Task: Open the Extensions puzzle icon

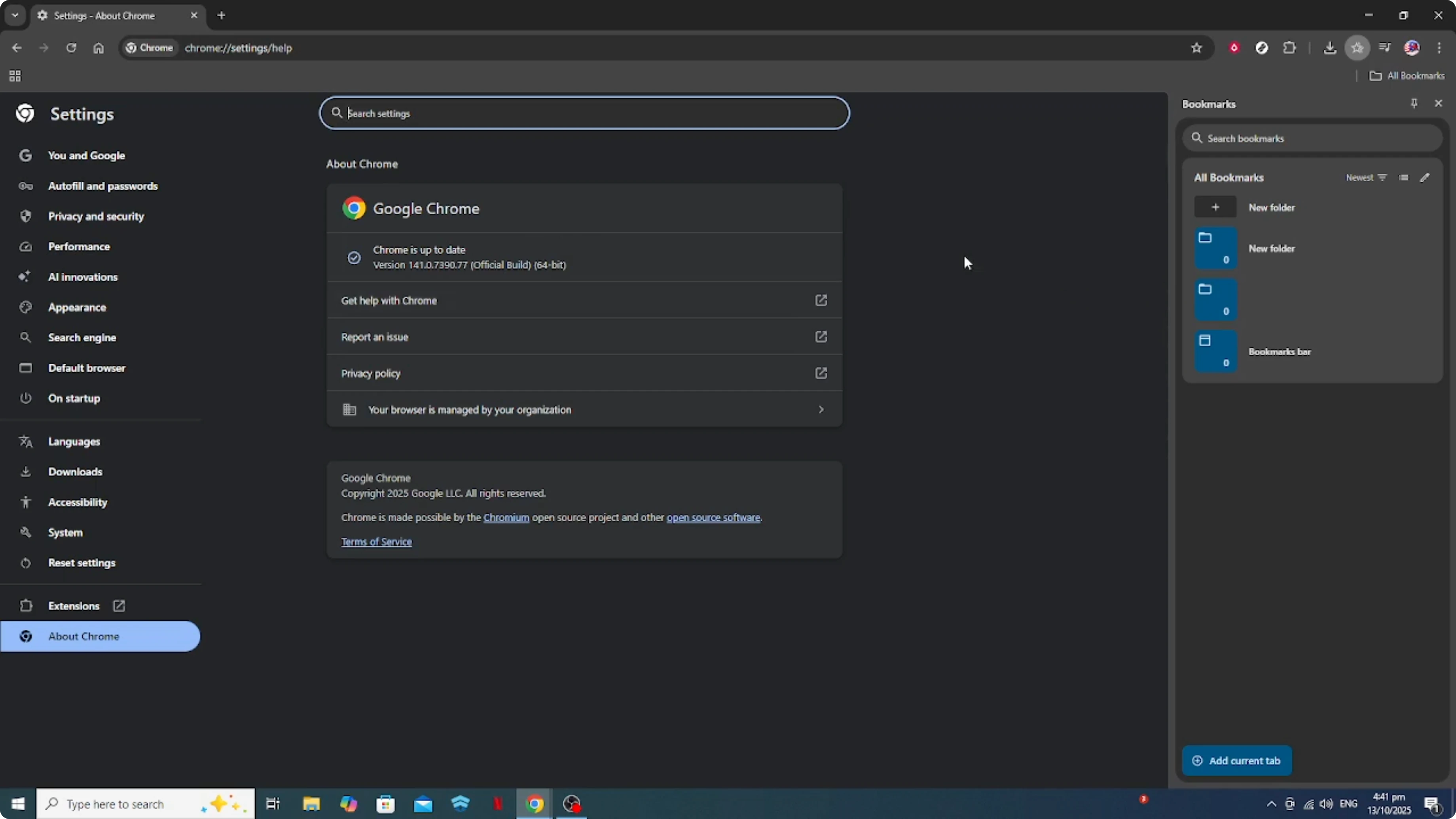Action: 1289,48
